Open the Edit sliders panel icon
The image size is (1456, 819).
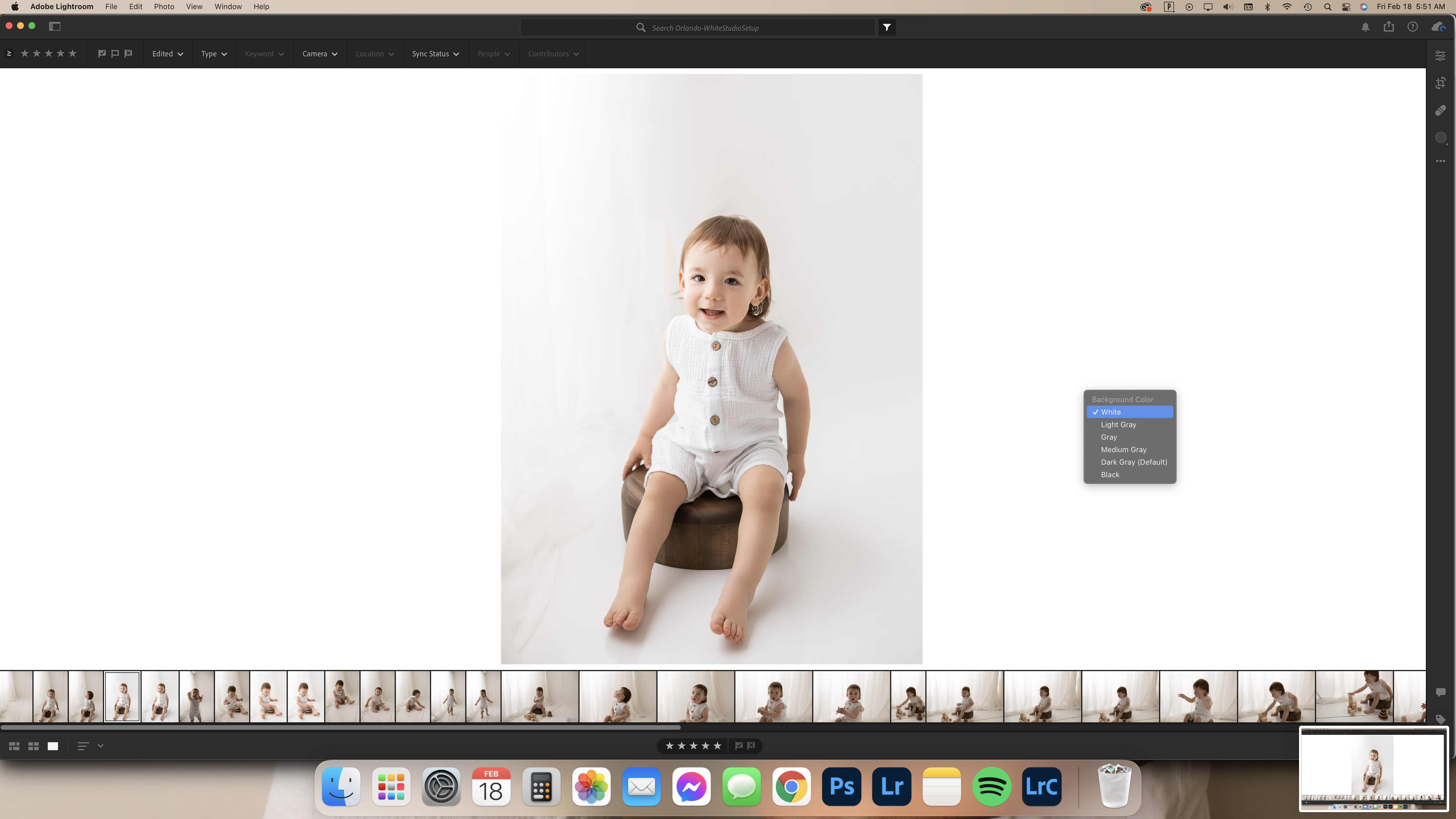(1440, 55)
